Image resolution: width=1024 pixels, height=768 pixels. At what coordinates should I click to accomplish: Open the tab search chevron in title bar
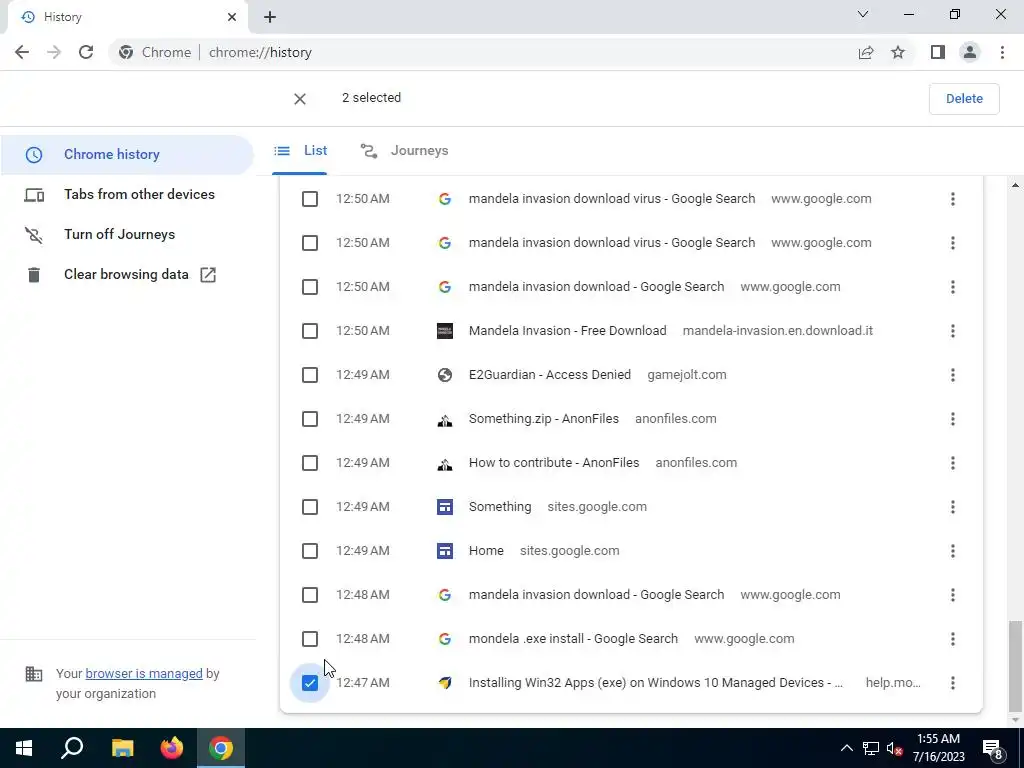(863, 14)
